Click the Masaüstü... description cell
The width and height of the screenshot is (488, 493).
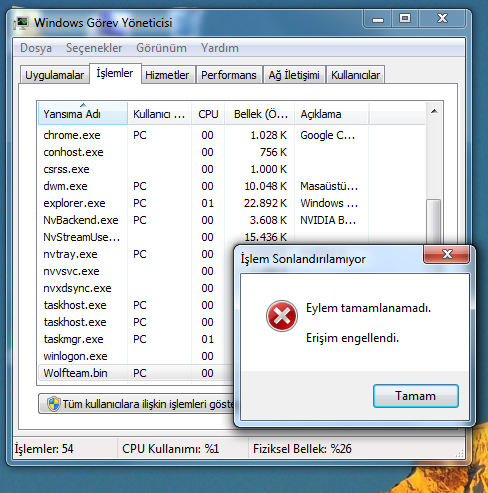click(329, 186)
